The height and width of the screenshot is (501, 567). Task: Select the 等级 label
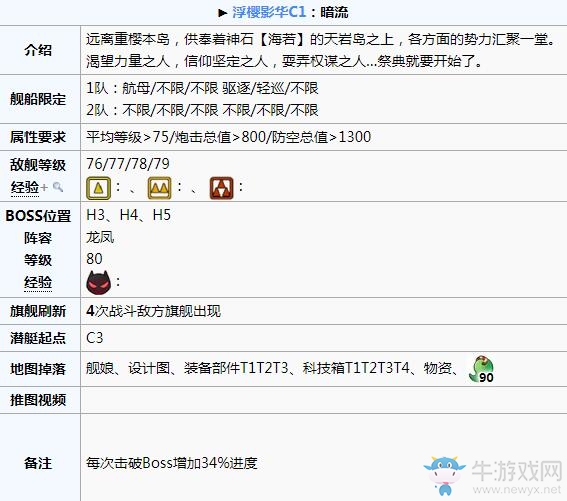click(38, 260)
